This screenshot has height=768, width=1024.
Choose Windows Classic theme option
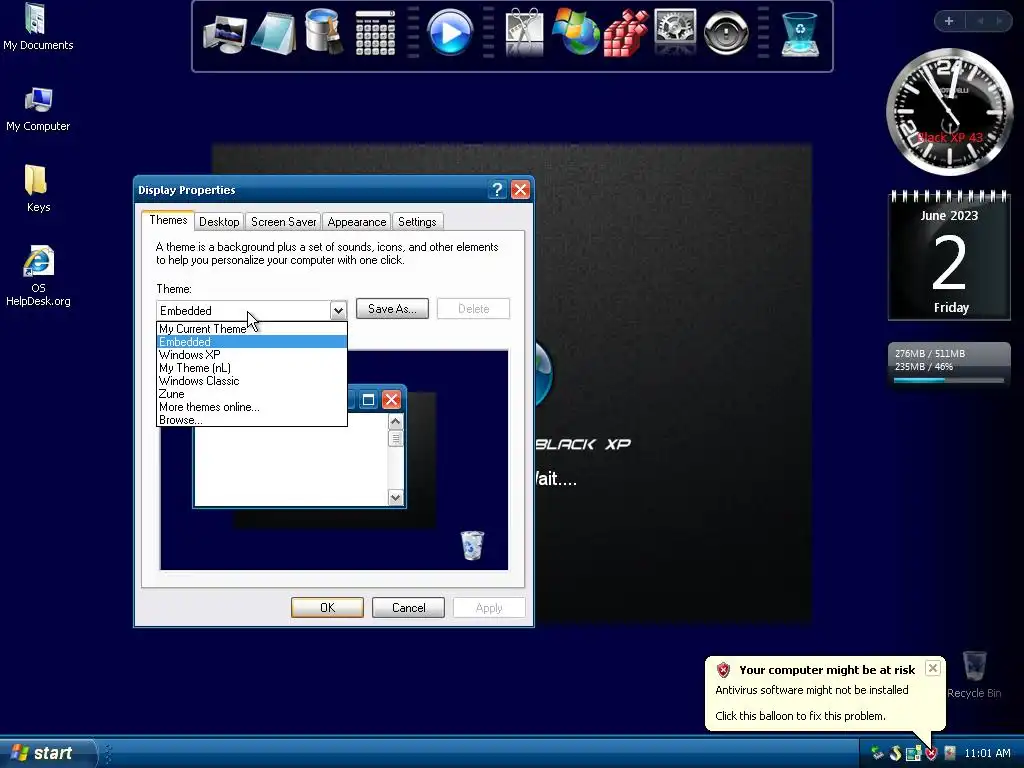251,381
